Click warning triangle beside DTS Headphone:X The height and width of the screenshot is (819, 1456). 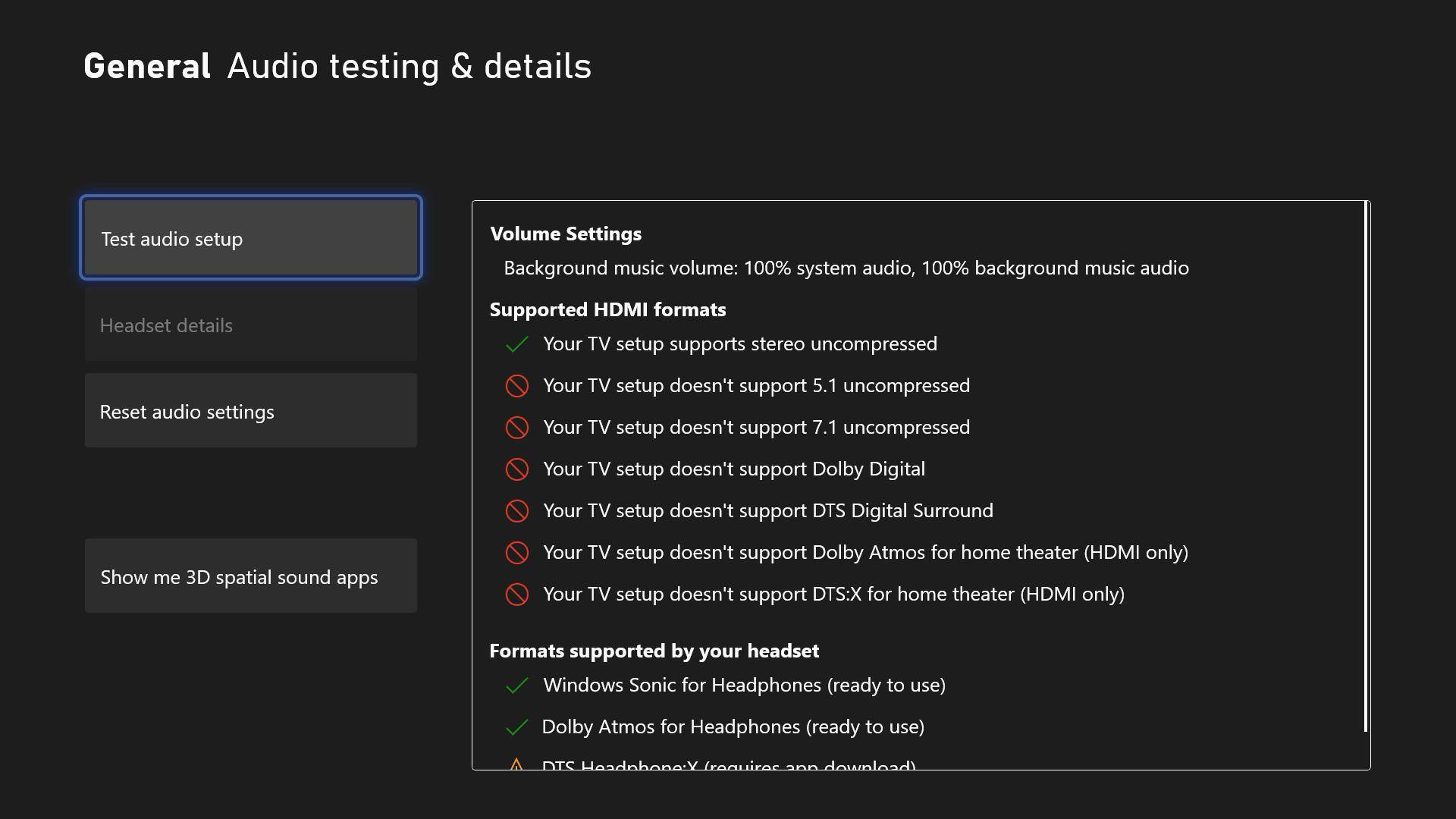point(516,764)
